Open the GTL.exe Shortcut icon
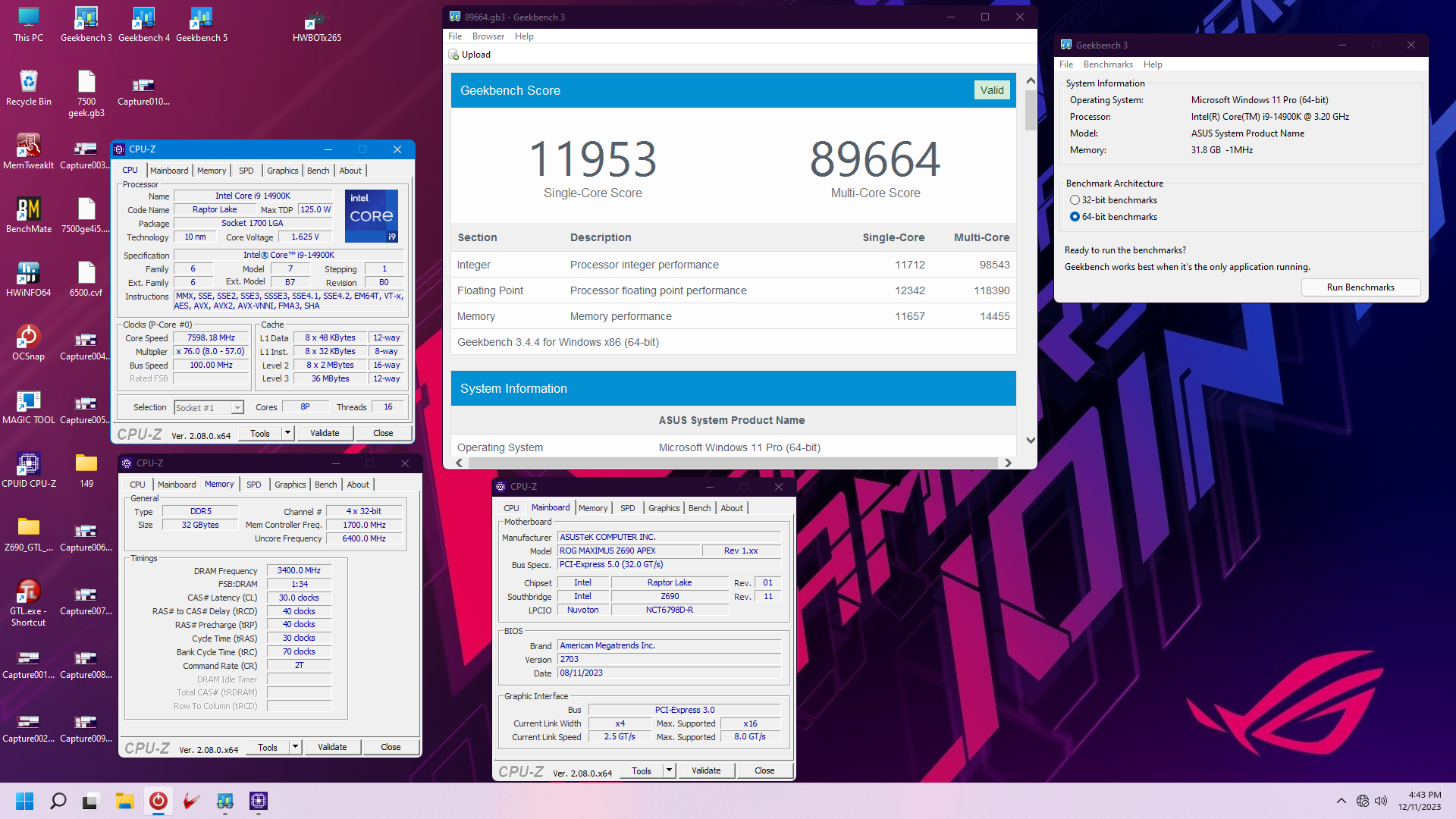1456x819 pixels. [29, 602]
